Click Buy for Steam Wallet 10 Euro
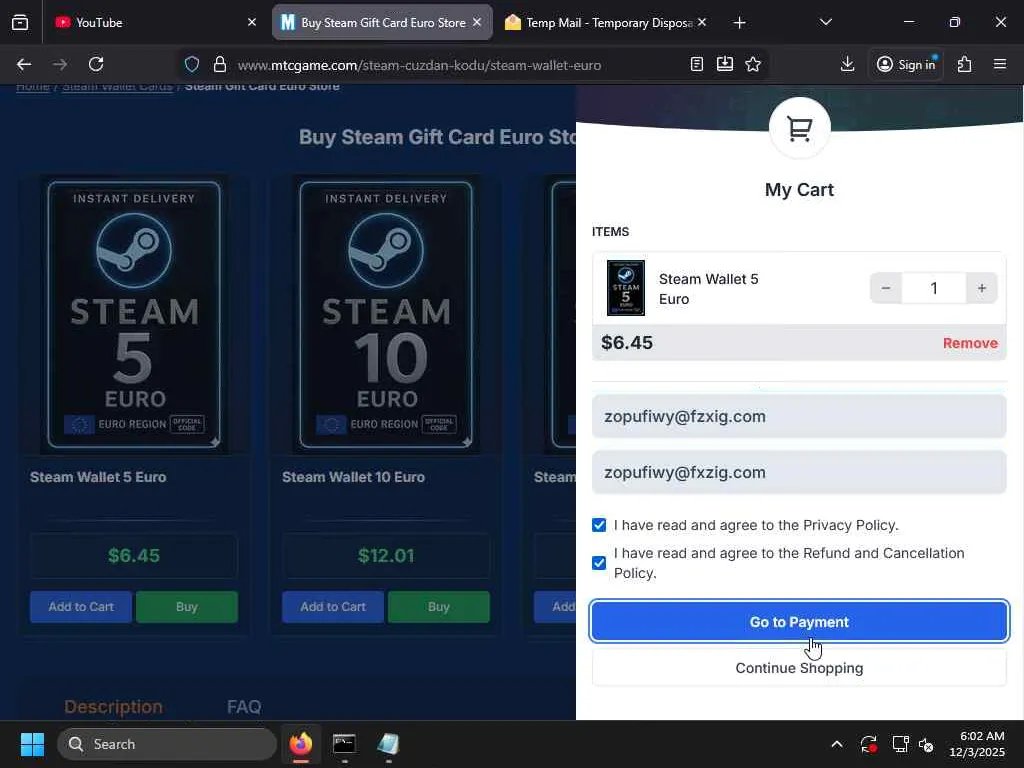The height and width of the screenshot is (768, 1024). [x=439, y=607]
